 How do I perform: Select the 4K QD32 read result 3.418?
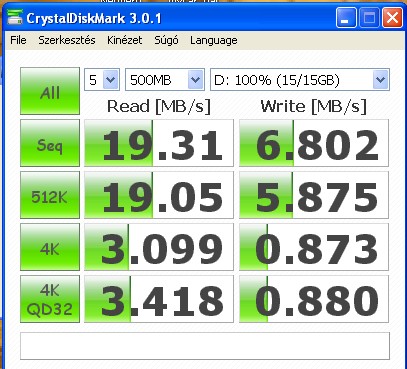159,299
